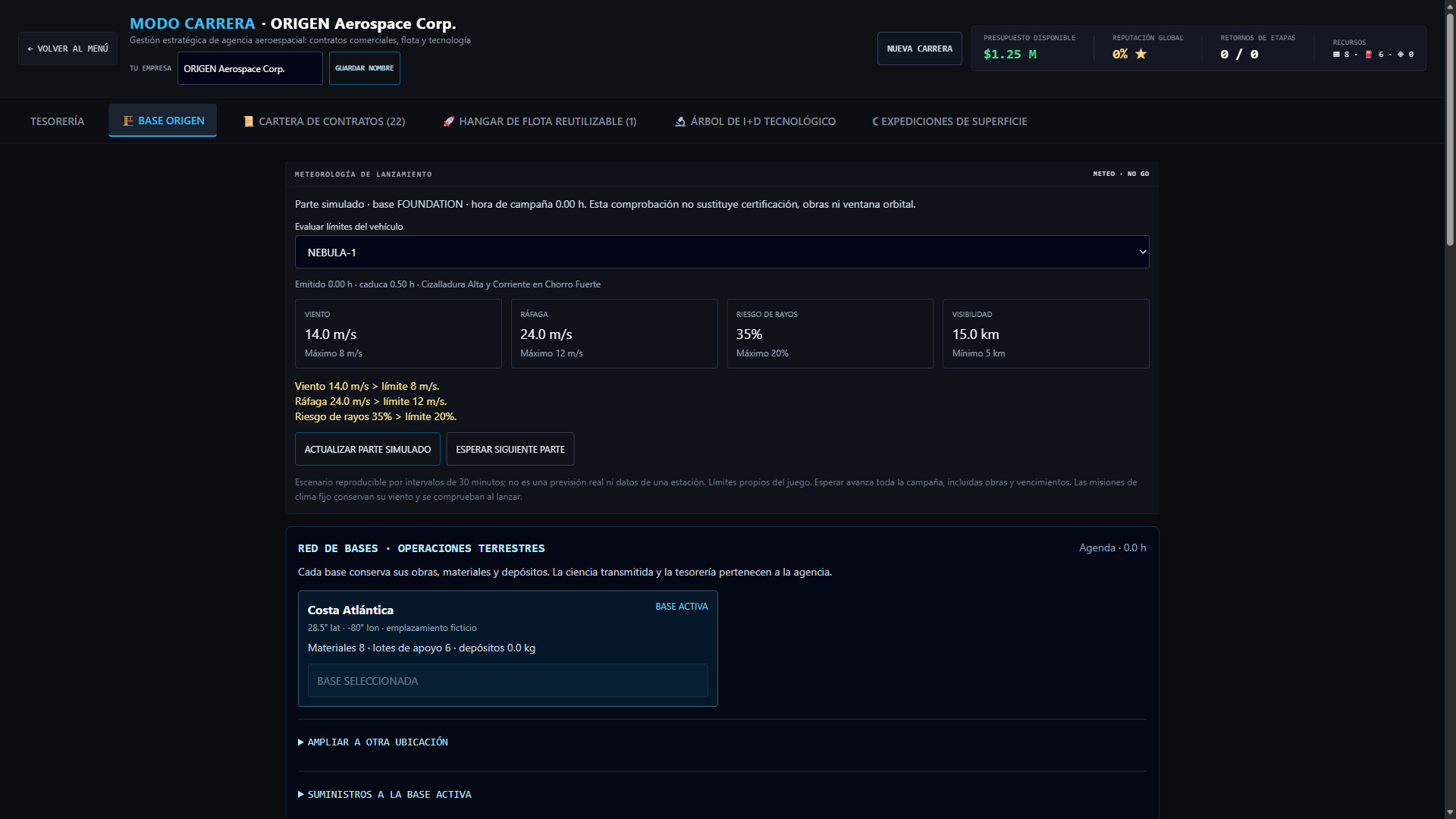Click the Retornos de Etapas 0 / 0 value
The image size is (1456, 819).
1239,55
